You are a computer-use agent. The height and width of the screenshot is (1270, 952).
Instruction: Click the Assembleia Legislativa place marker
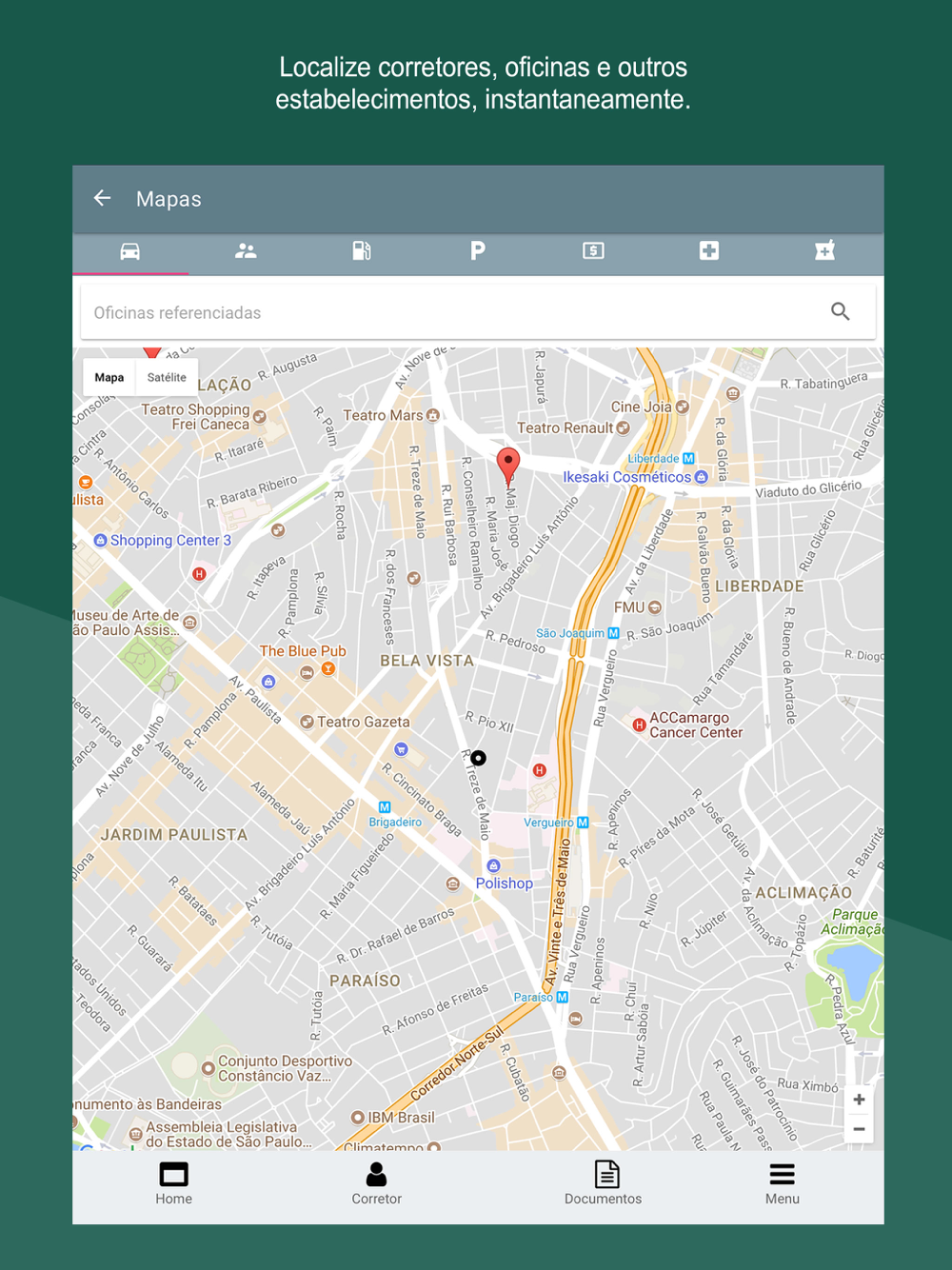[135, 1134]
